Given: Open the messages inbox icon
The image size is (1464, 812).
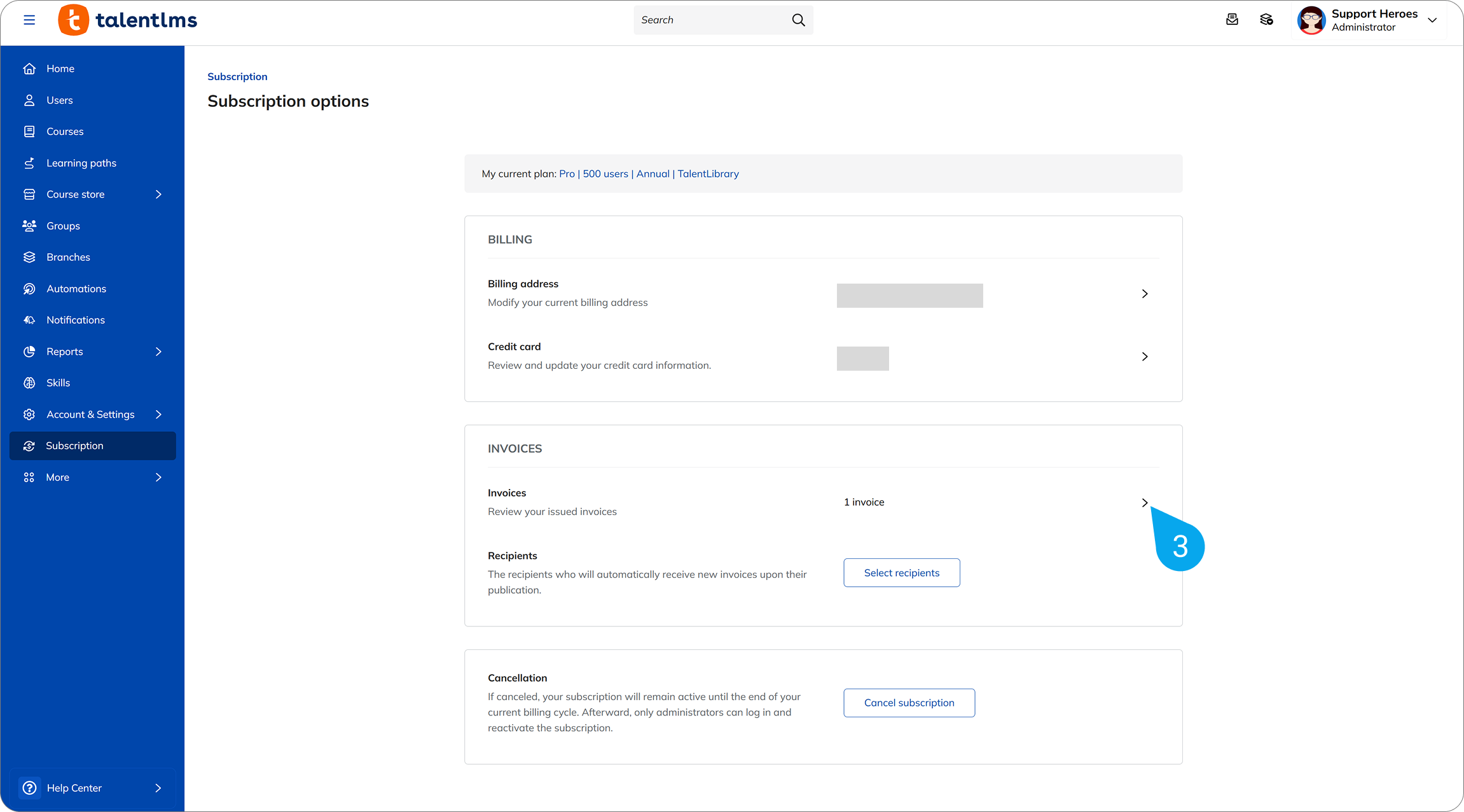Looking at the screenshot, I should [1232, 20].
